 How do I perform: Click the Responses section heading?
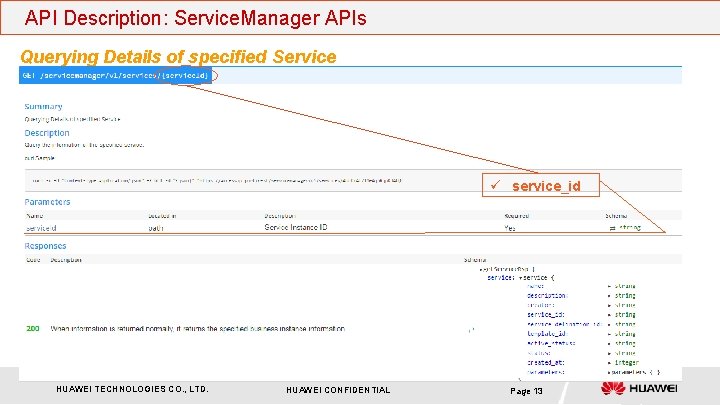click(45, 246)
